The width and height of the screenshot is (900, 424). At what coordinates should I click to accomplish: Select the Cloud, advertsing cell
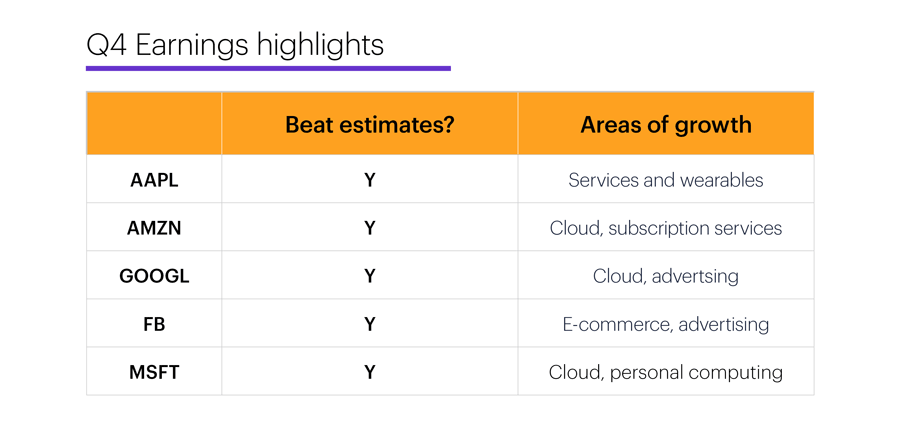click(x=666, y=276)
